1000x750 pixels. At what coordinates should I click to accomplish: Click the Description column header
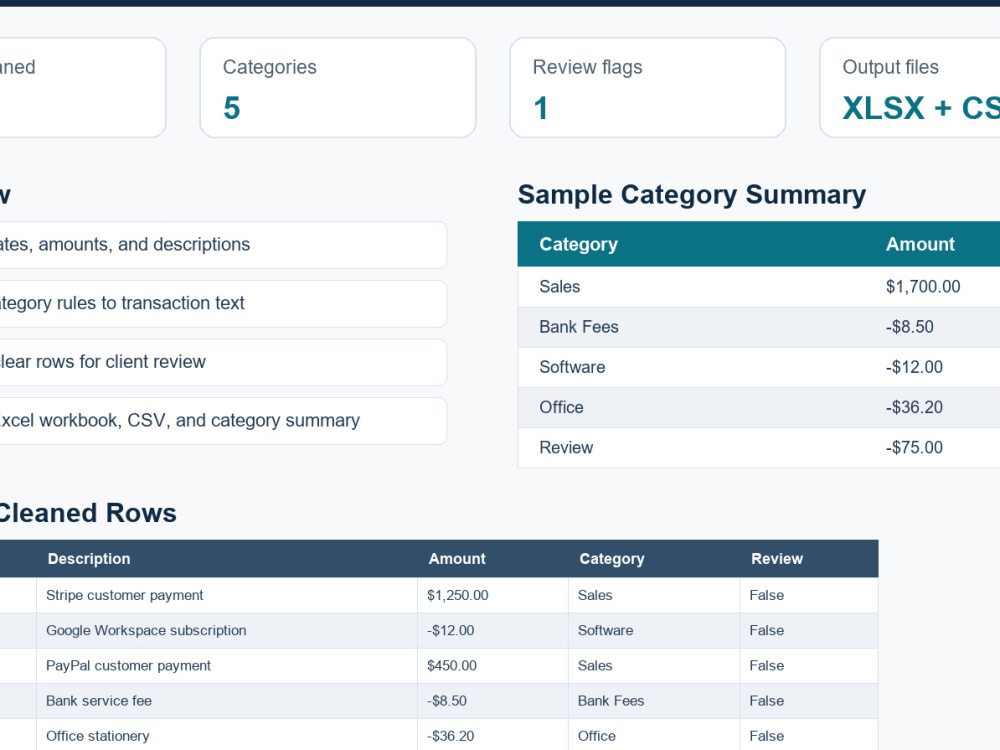point(89,559)
